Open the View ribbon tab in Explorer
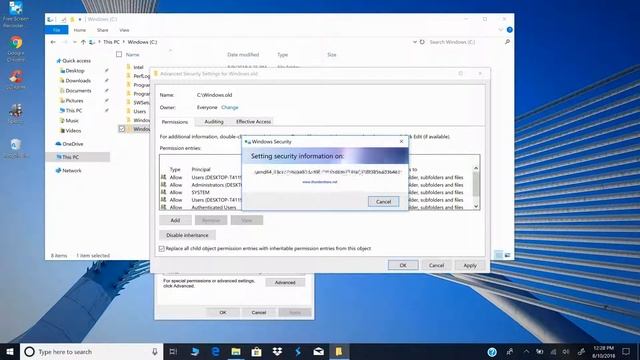 (x=124, y=30)
